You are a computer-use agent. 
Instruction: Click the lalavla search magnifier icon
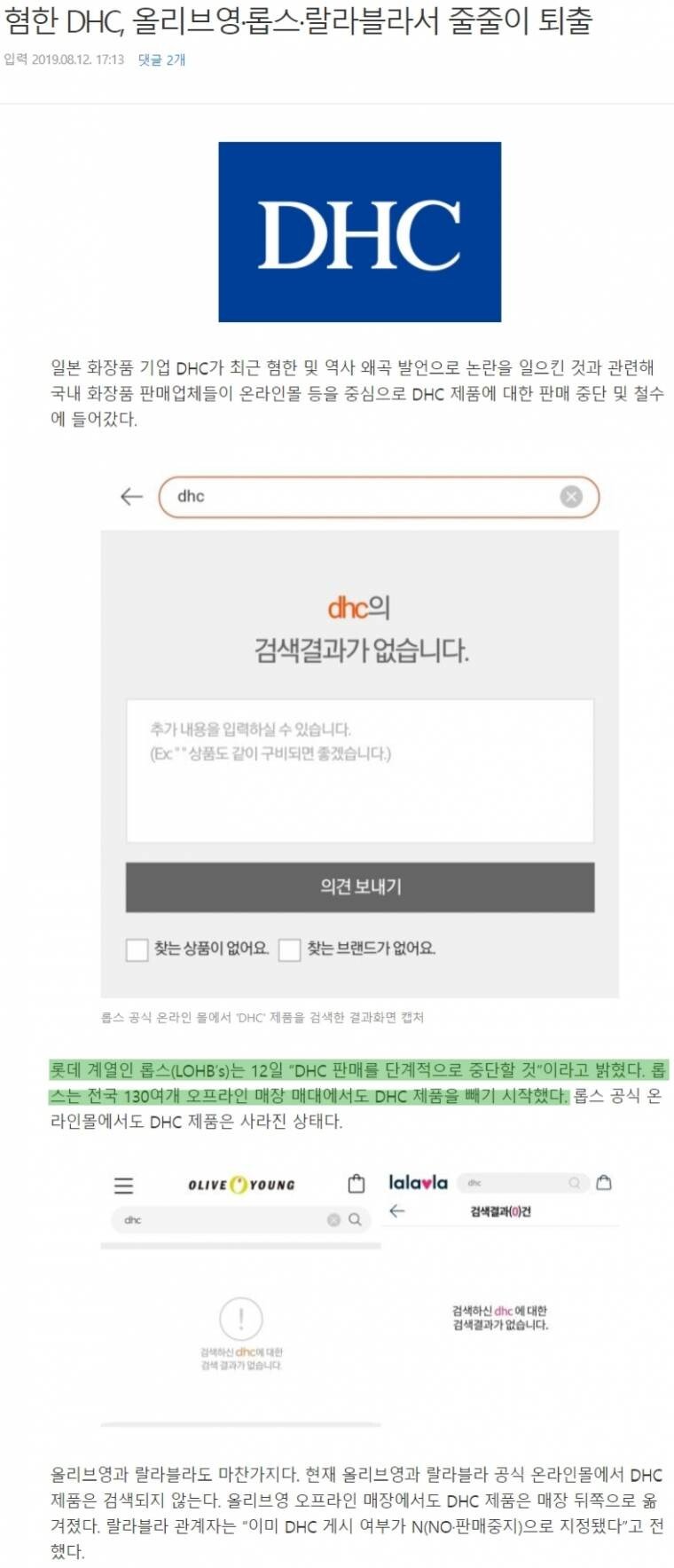(x=574, y=1183)
